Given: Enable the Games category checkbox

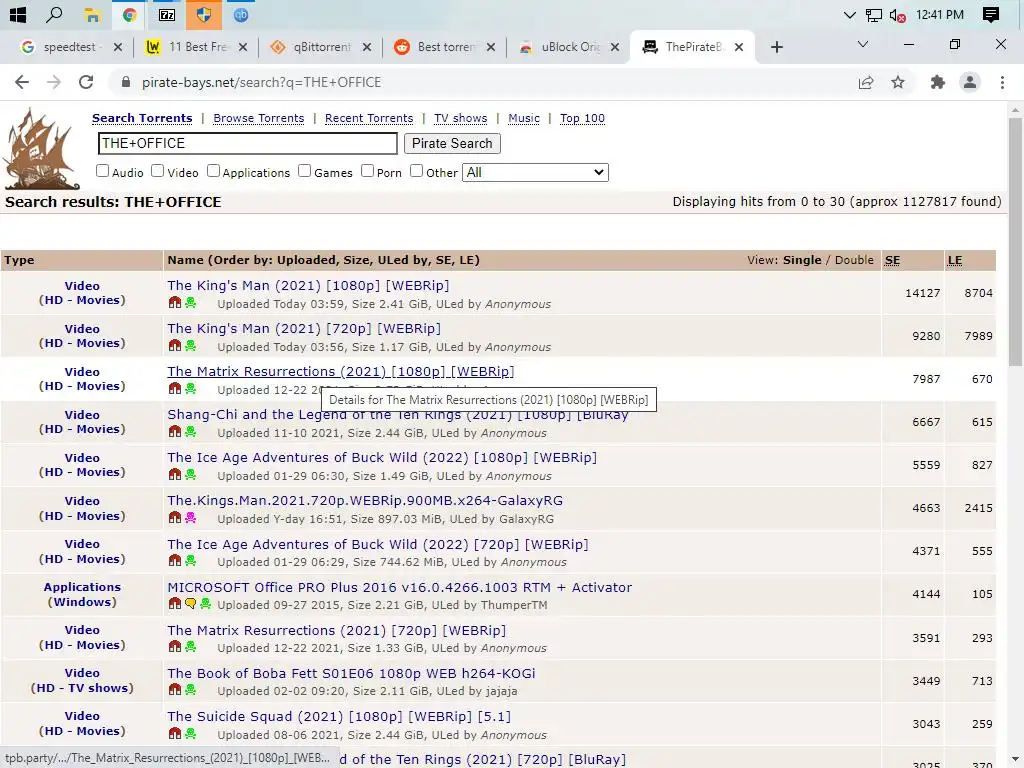Looking at the screenshot, I should [304, 171].
